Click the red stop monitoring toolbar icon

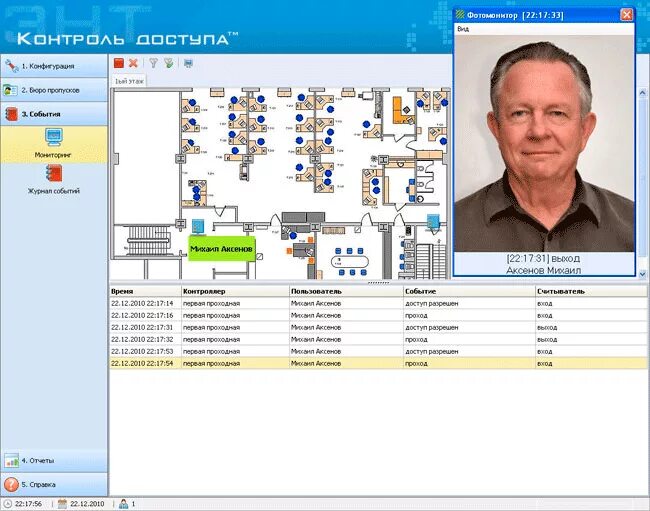point(119,63)
